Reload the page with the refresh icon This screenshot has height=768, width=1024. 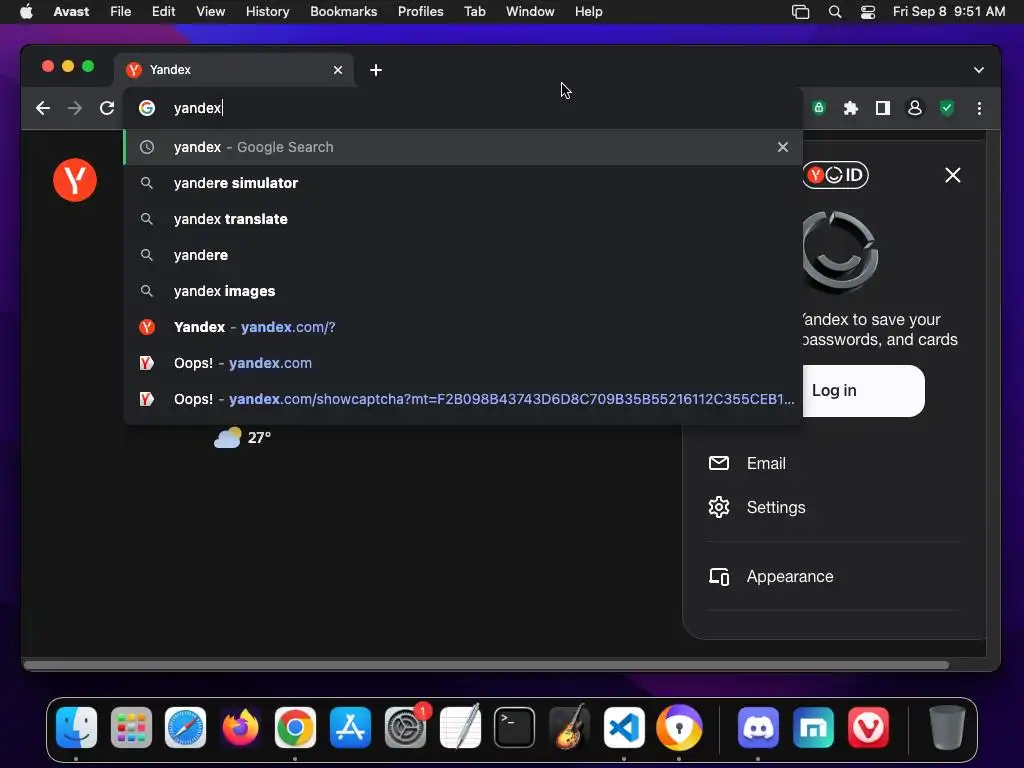coord(107,108)
